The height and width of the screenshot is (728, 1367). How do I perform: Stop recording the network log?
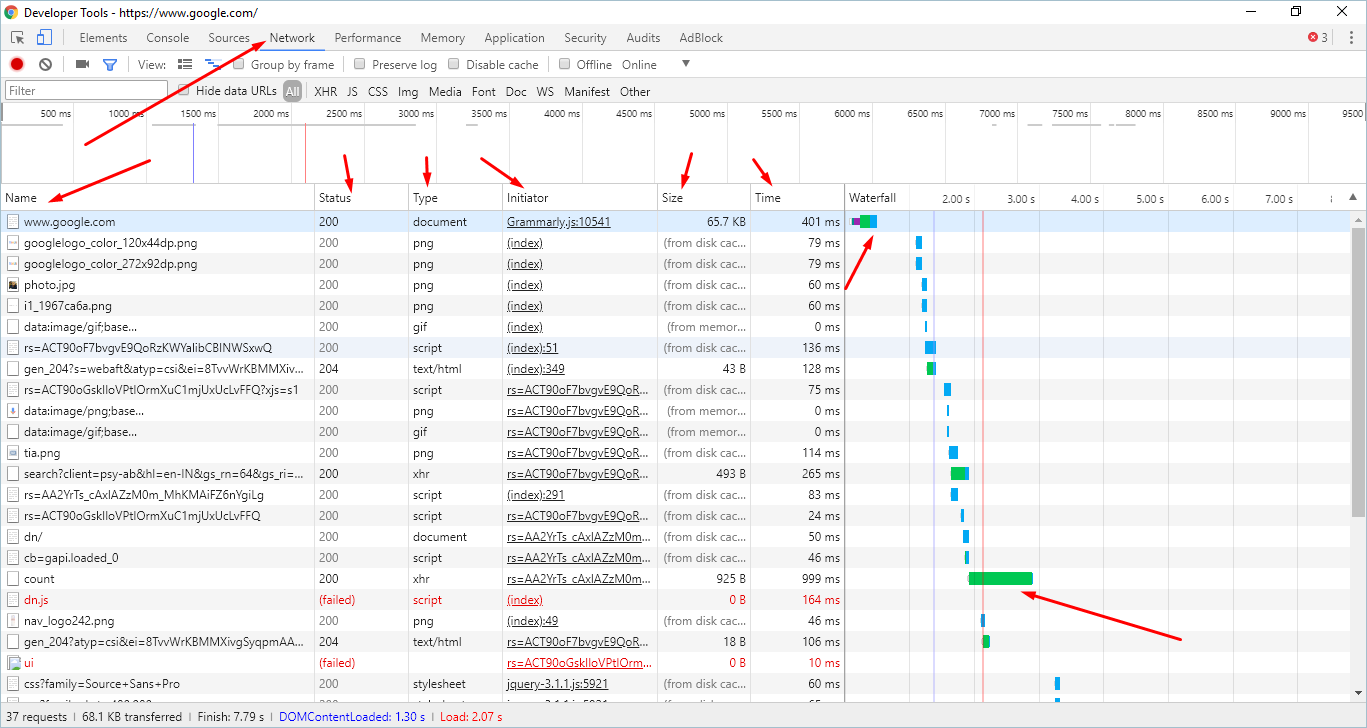17,64
